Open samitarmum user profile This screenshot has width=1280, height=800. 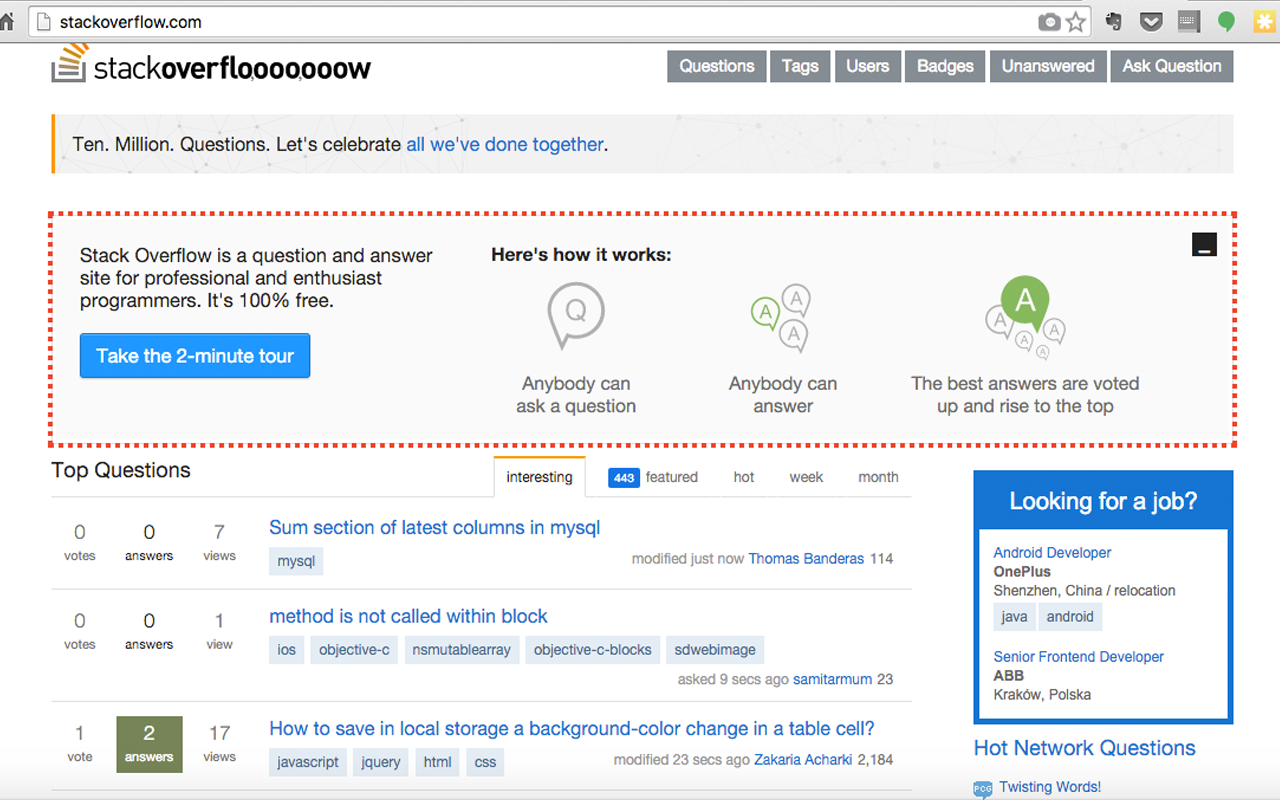coord(832,680)
